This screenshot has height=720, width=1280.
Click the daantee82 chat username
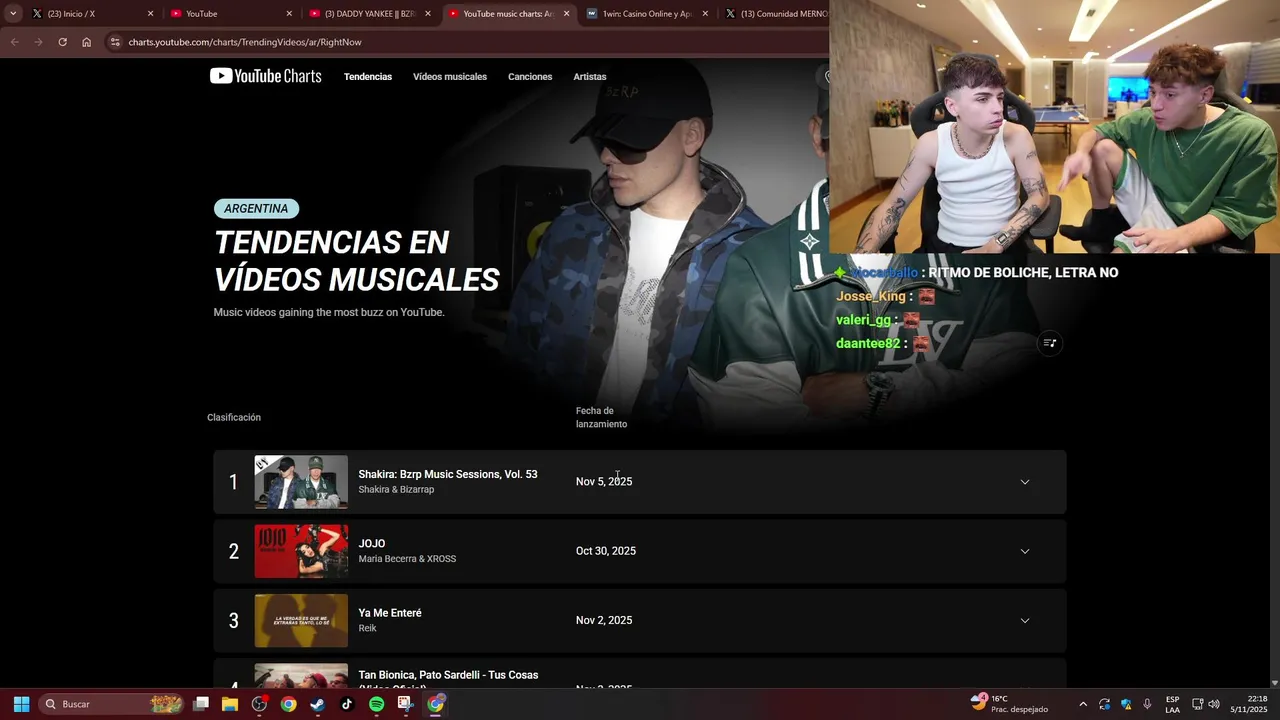coord(868,343)
